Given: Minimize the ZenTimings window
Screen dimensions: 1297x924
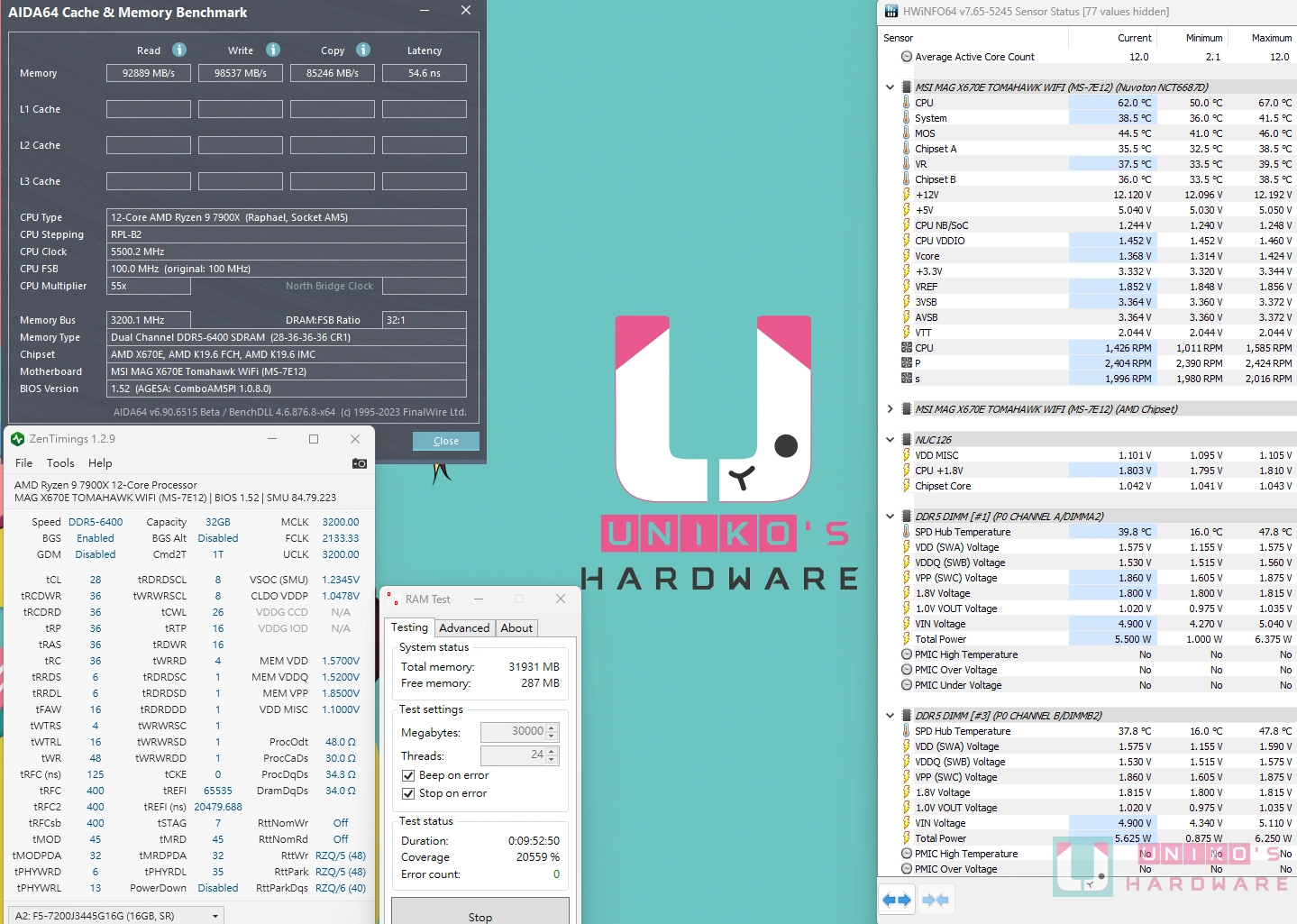Looking at the screenshot, I should [272, 439].
